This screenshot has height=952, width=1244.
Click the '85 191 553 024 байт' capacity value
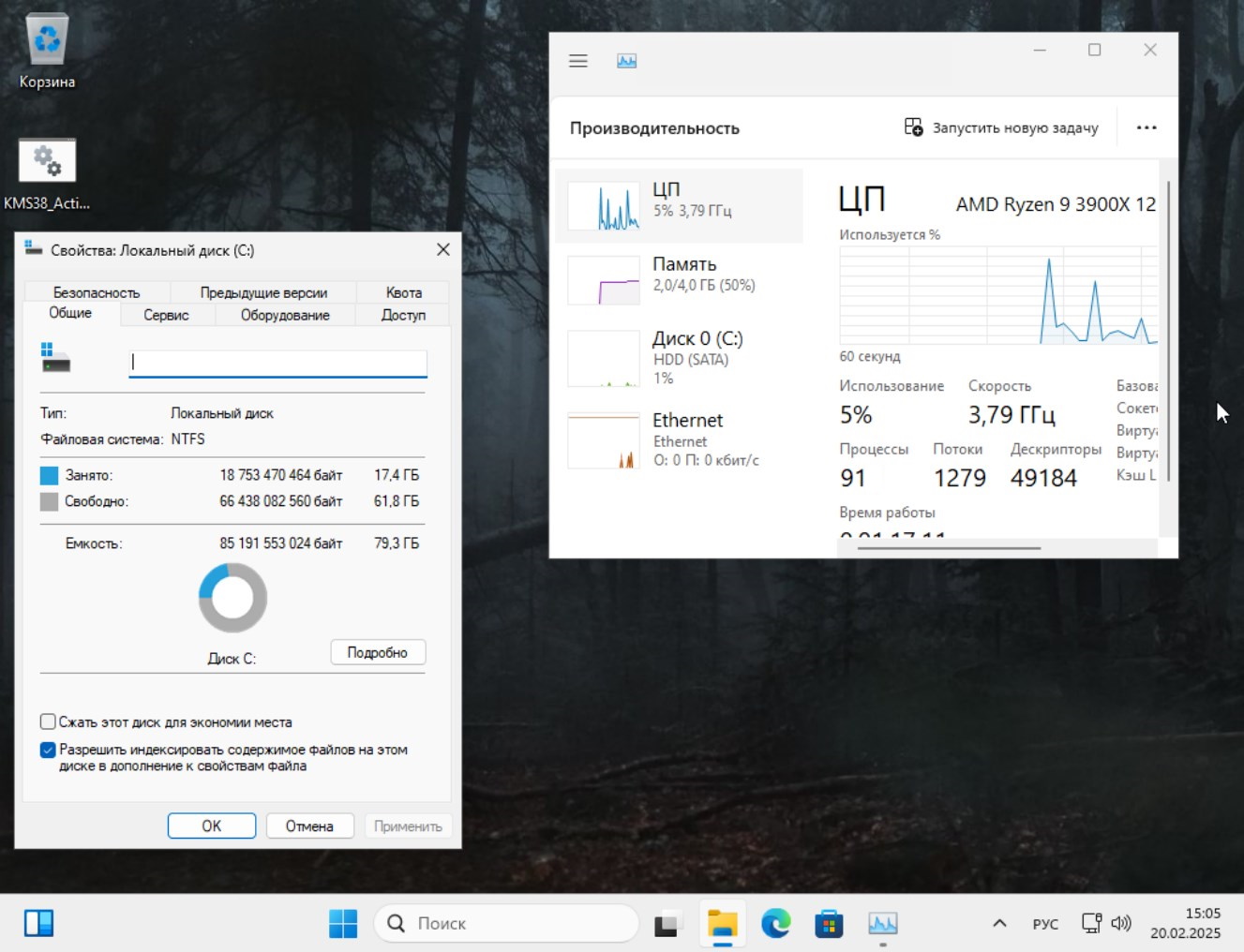tap(281, 543)
